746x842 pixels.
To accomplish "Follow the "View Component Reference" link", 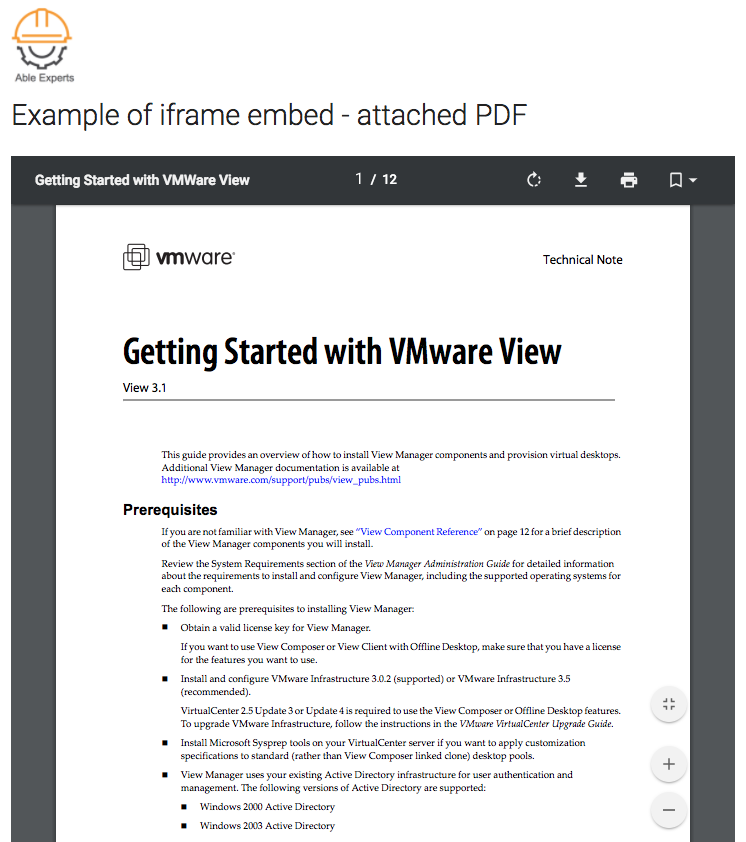I will (419, 532).
